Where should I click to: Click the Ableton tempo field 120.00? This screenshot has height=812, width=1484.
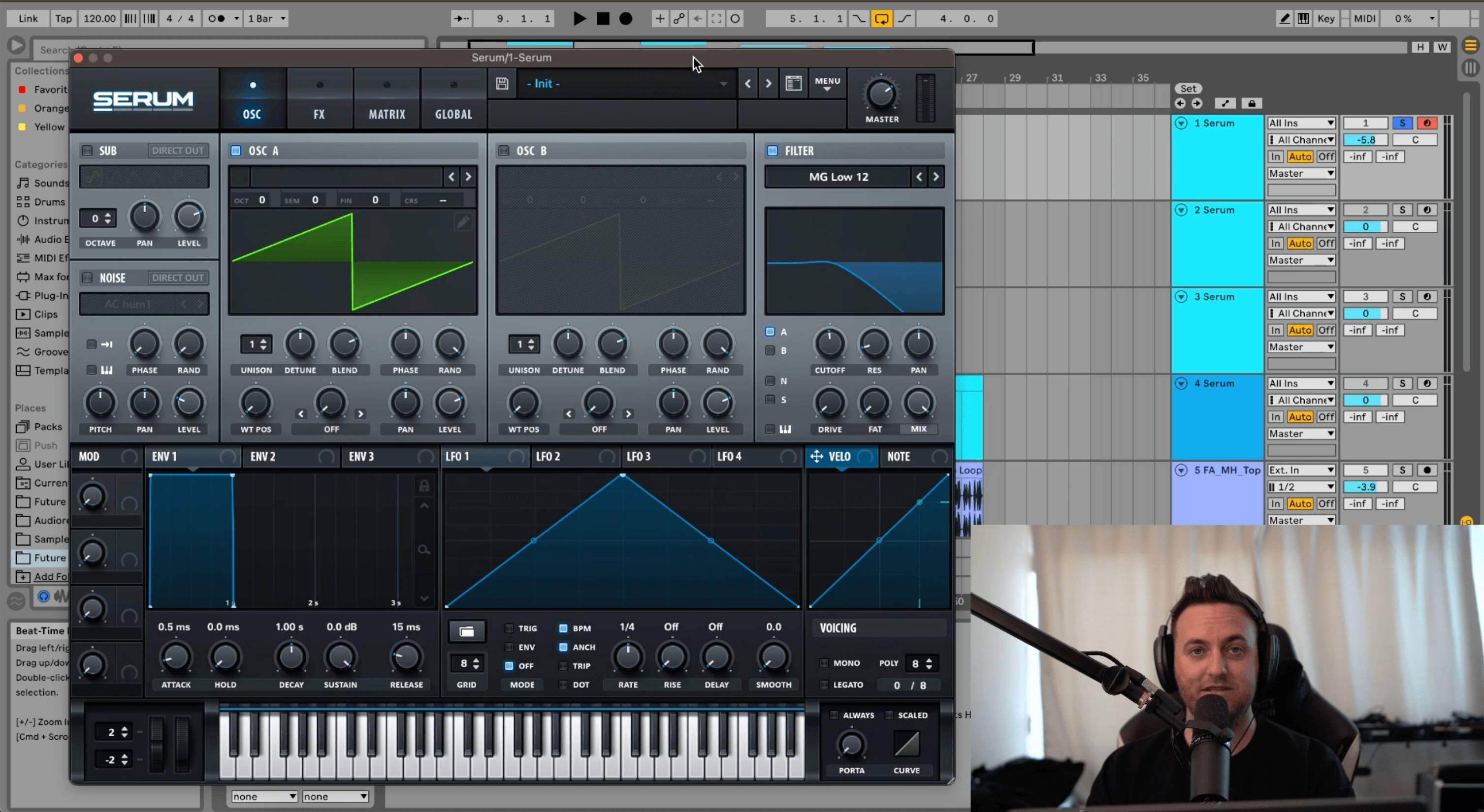click(99, 18)
